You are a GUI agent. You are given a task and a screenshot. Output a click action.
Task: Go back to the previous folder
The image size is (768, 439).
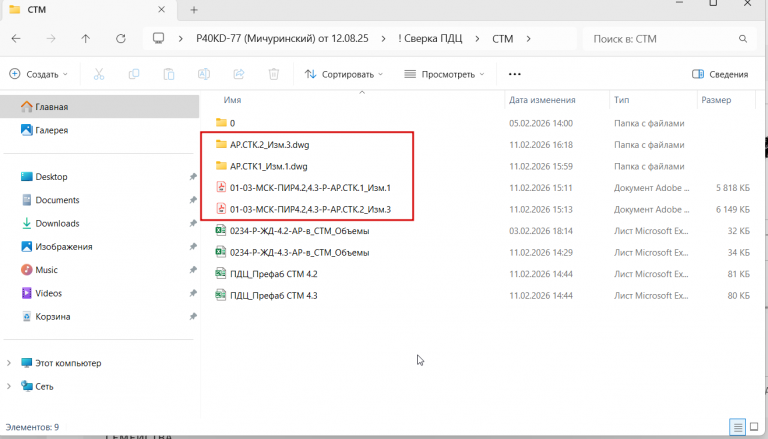tap(16, 39)
